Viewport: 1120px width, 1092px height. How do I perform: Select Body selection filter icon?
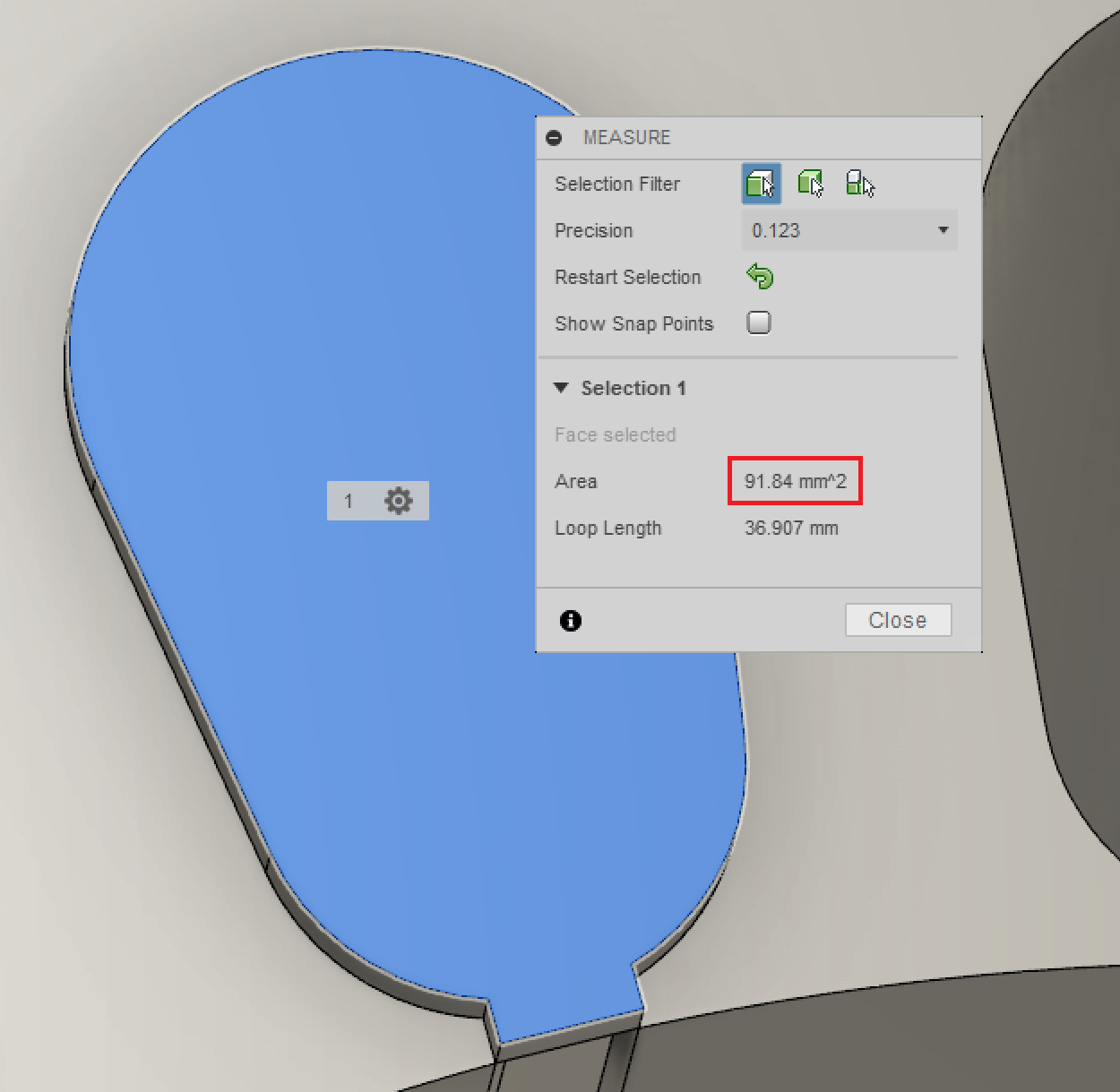pyautogui.click(x=810, y=184)
